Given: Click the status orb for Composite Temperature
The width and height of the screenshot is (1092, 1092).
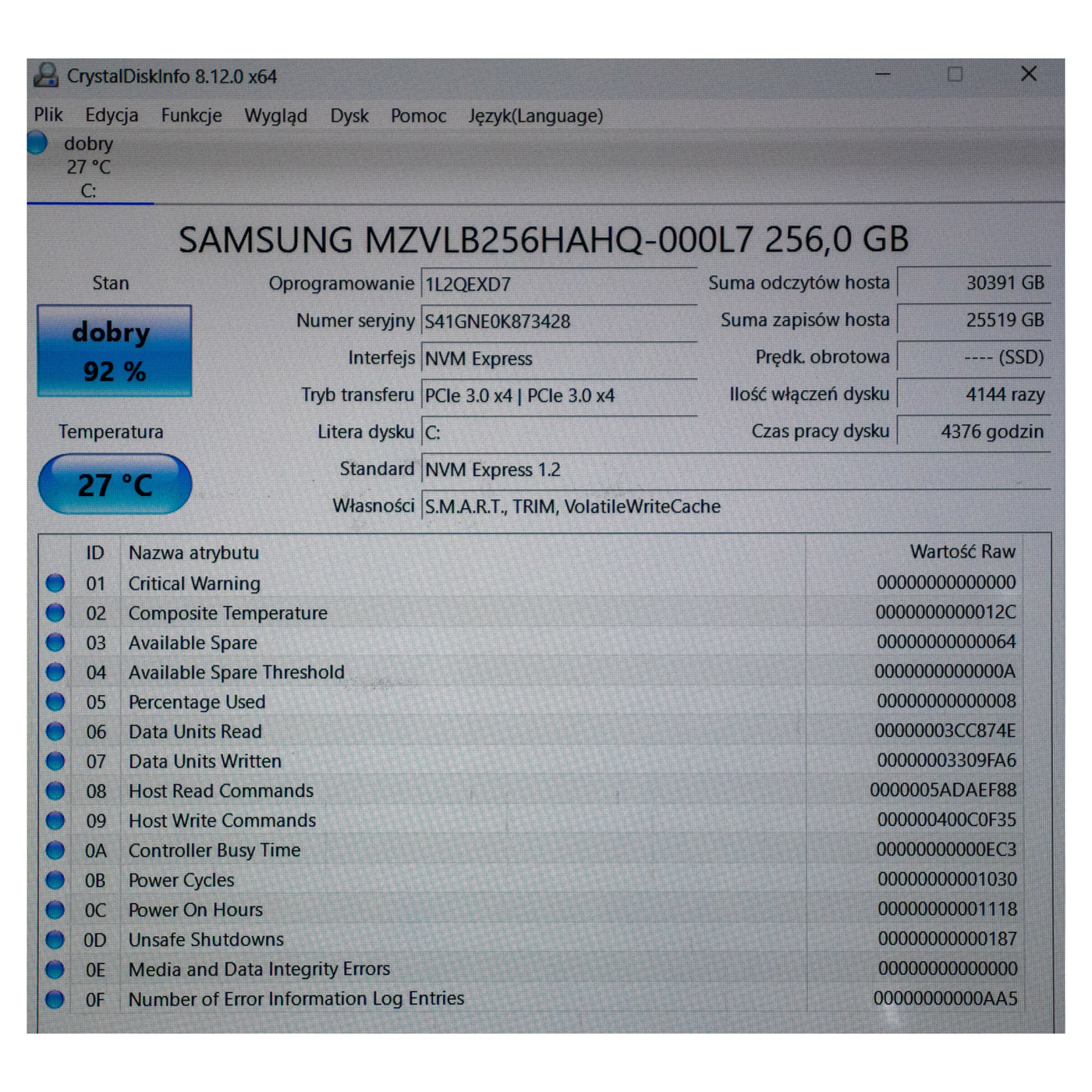Looking at the screenshot, I should tap(55, 612).
